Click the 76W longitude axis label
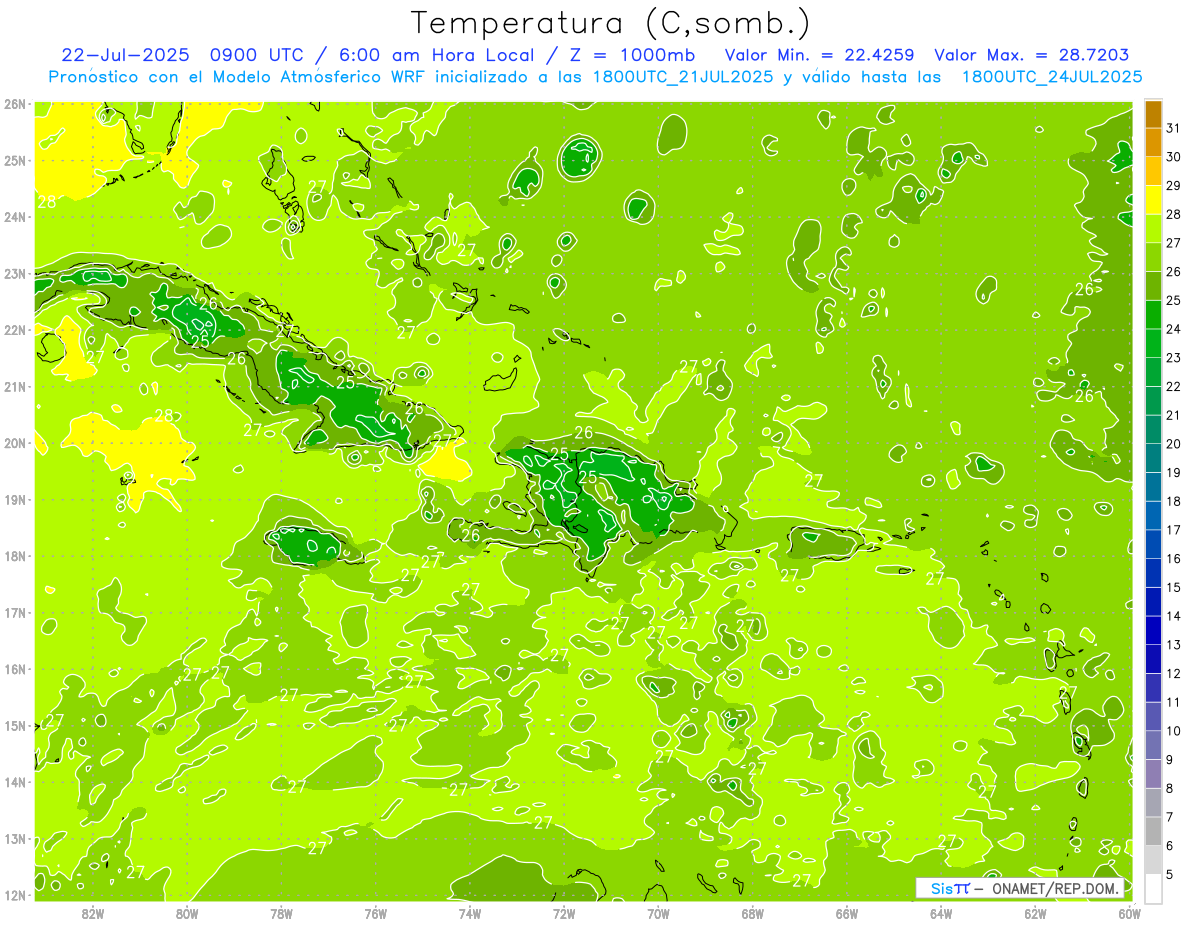1200x927 pixels. (376, 913)
